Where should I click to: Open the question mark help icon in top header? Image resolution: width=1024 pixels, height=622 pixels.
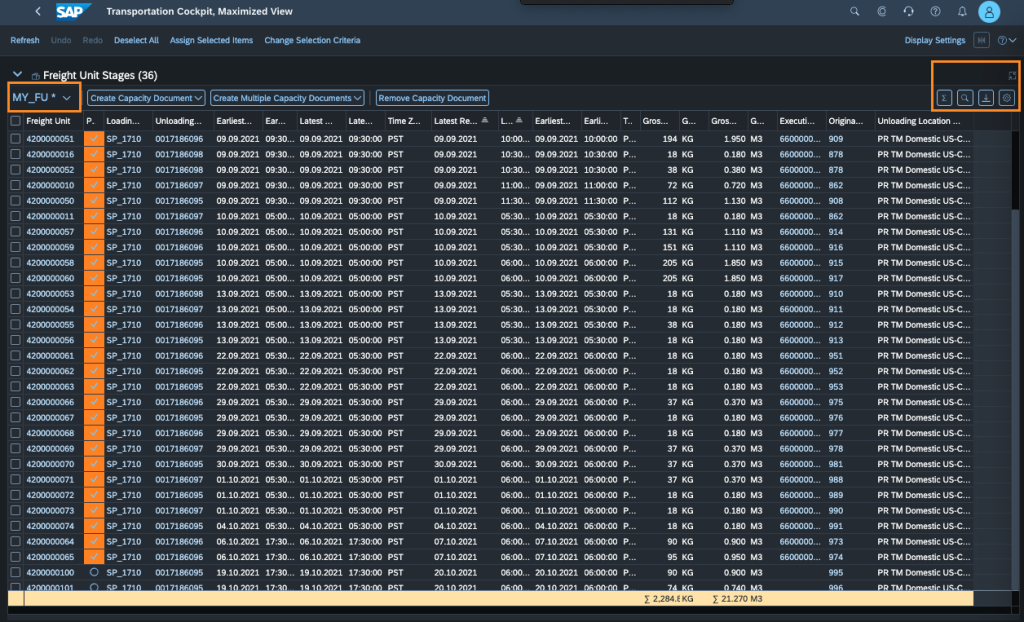click(935, 11)
